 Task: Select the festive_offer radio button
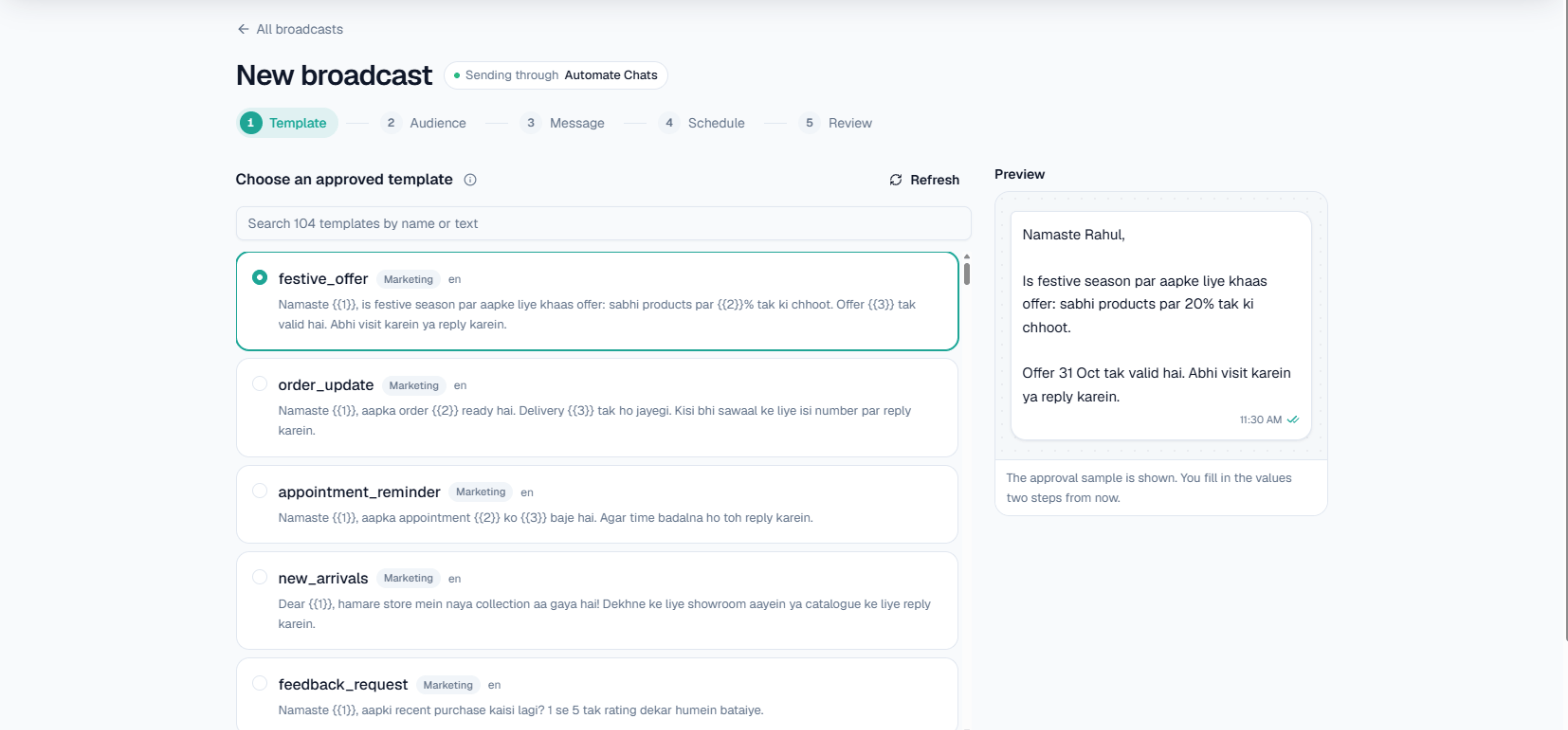pos(260,277)
